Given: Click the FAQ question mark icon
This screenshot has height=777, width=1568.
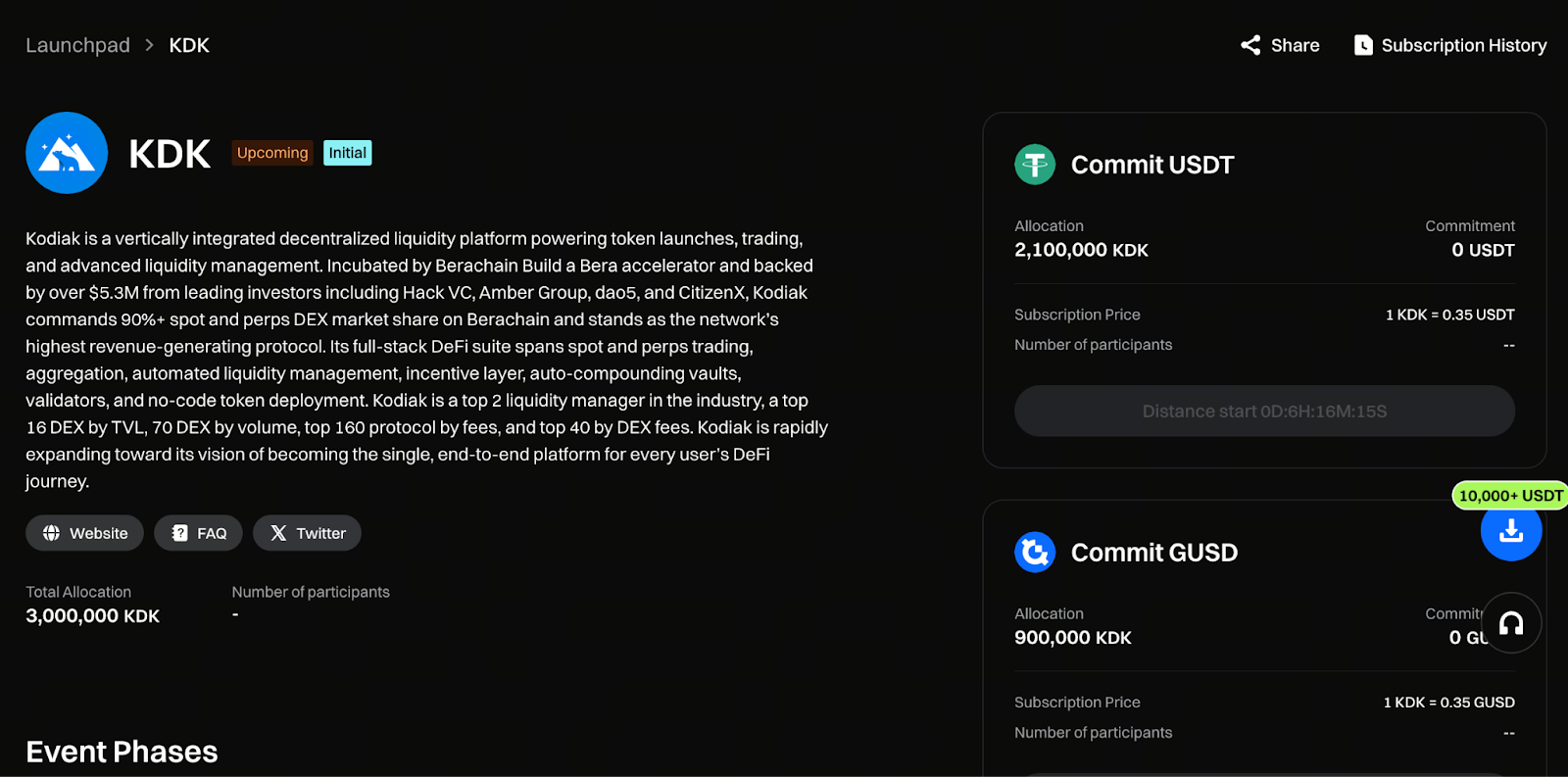Looking at the screenshot, I should (x=179, y=533).
